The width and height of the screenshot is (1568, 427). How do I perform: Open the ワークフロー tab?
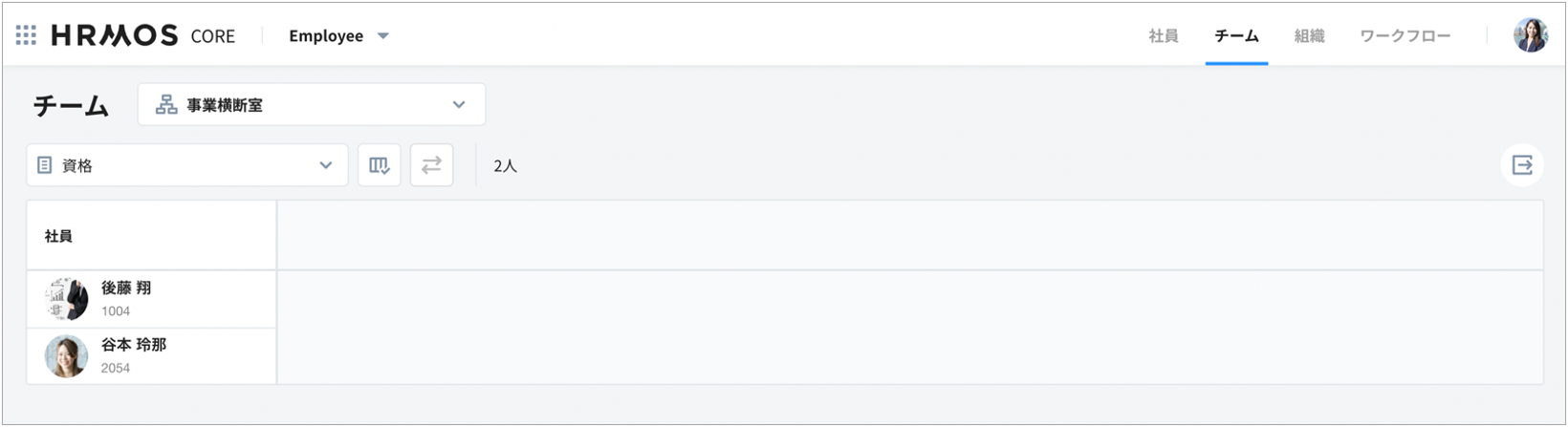click(x=1405, y=36)
